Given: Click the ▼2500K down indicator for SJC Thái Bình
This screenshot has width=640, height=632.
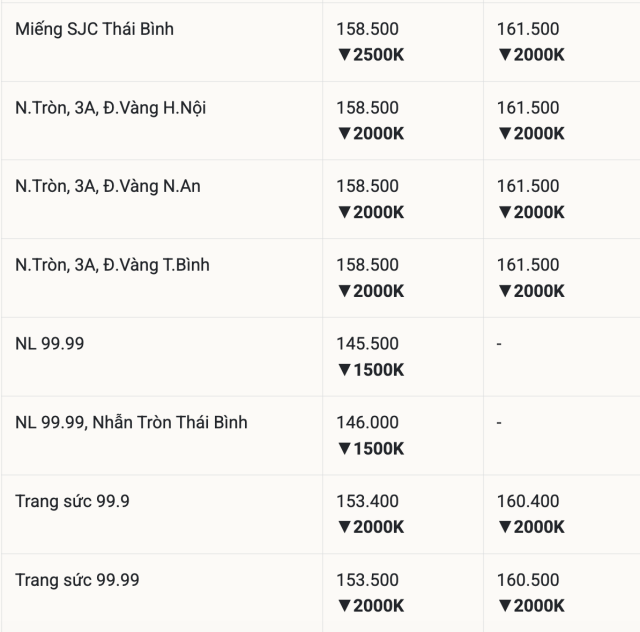Looking at the screenshot, I should (x=371, y=55).
